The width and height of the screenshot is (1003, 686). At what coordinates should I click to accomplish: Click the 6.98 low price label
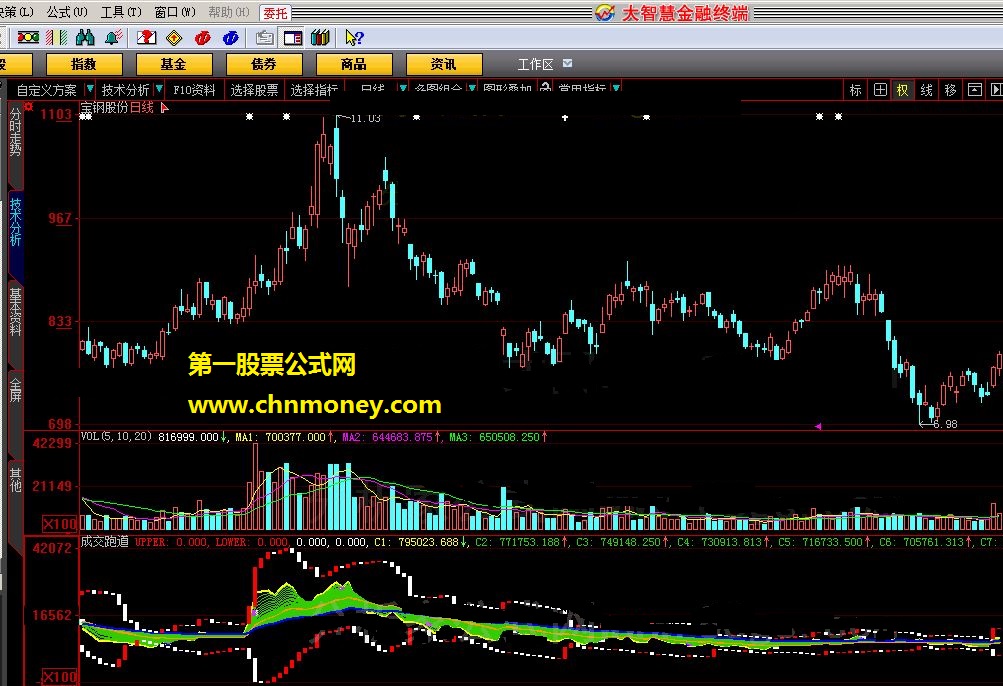pos(945,424)
